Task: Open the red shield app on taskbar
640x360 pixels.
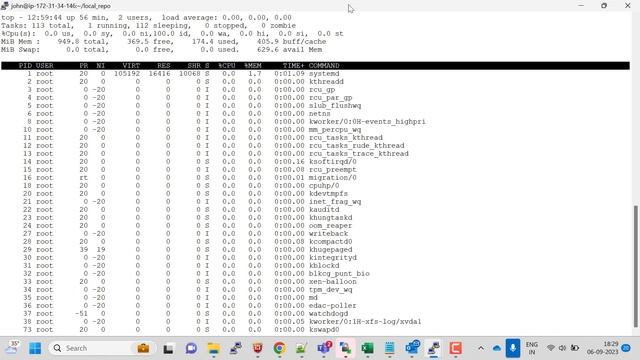Action: tap(258, 349)
